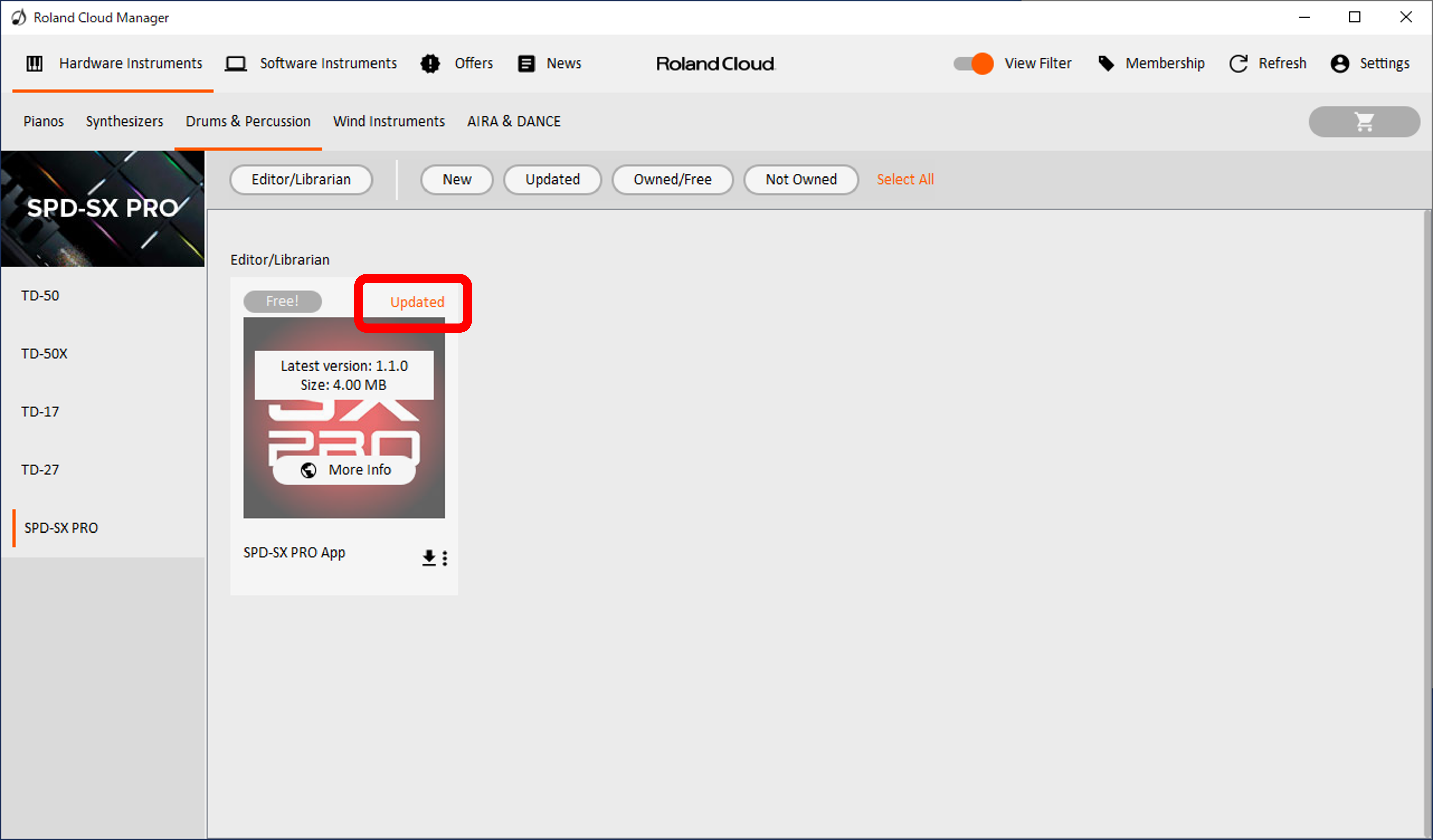This screenshot has width=1433, height=840.
Task: Click the Software Instruments laptop icon
Action: point(235,64)
